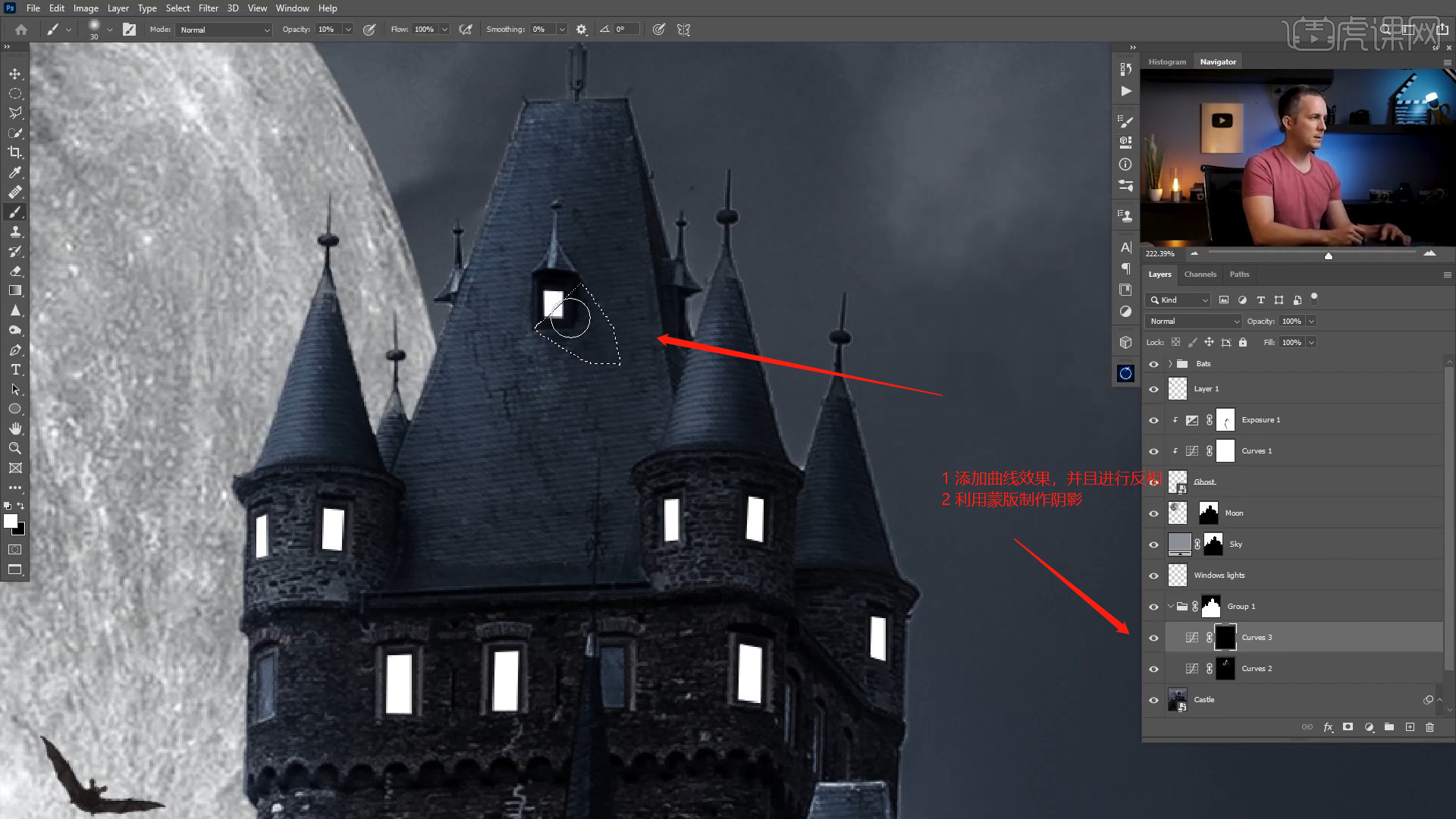The height and width of the screenshot is (819, 1456).
Task: Switch to the Histogram tab
Action: 1167,62
